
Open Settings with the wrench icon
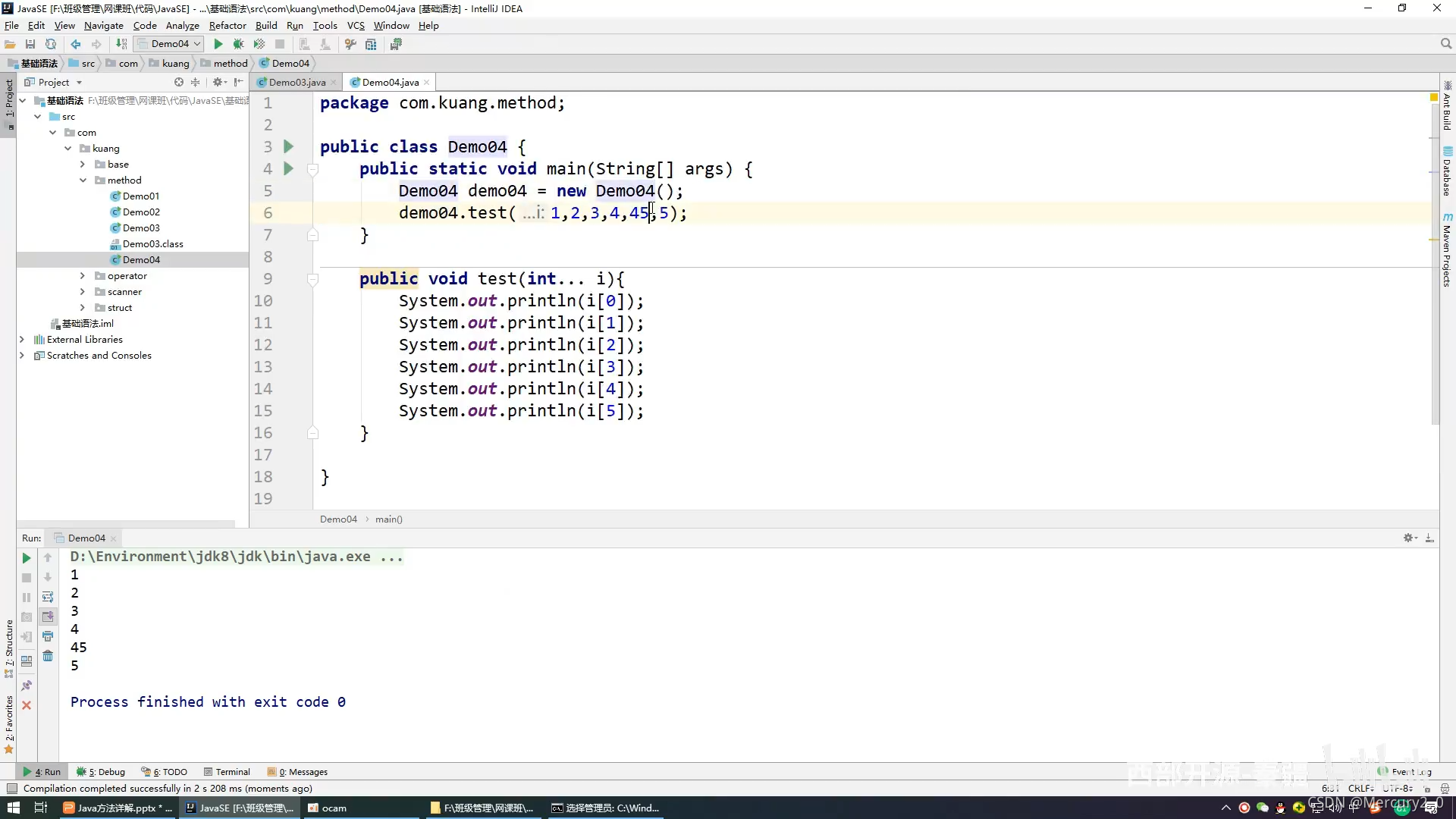pyautogui.click(x=350, y=44)
